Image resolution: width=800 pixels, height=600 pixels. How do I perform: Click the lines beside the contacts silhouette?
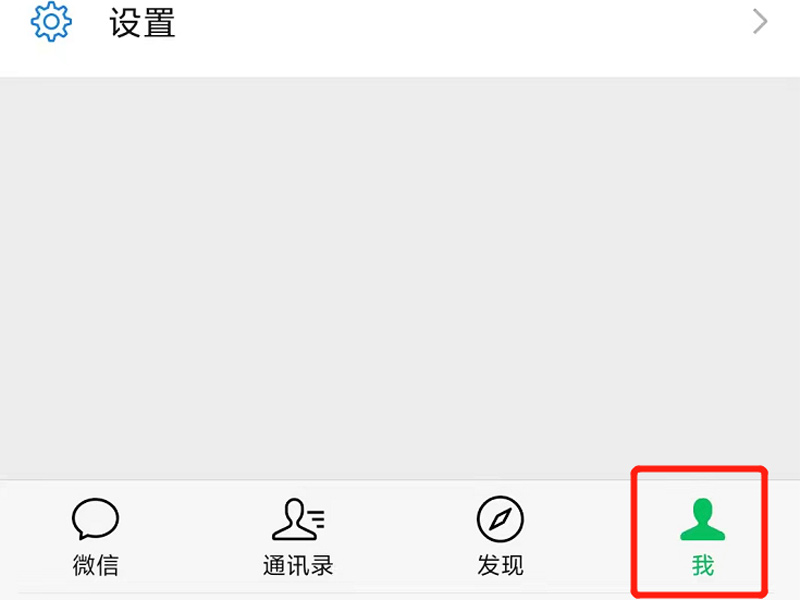point(317,520)
